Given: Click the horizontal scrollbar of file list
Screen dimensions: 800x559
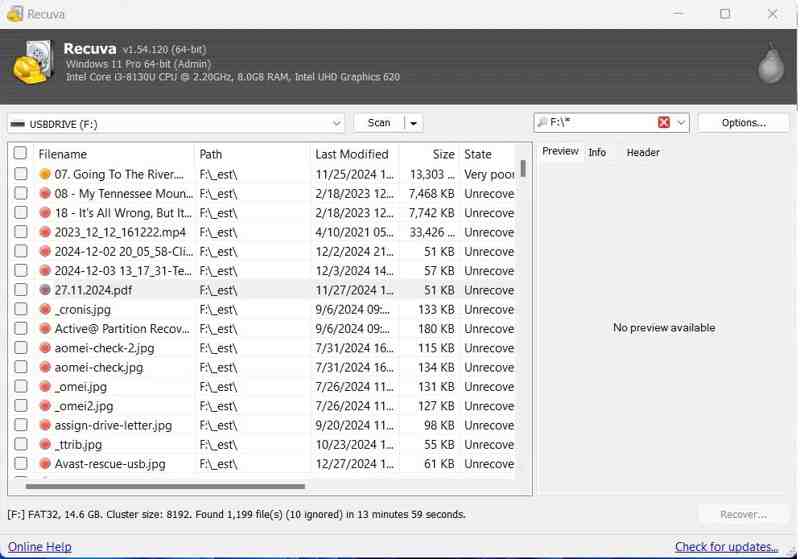Looking at the screenshot, I should point(165,486).
